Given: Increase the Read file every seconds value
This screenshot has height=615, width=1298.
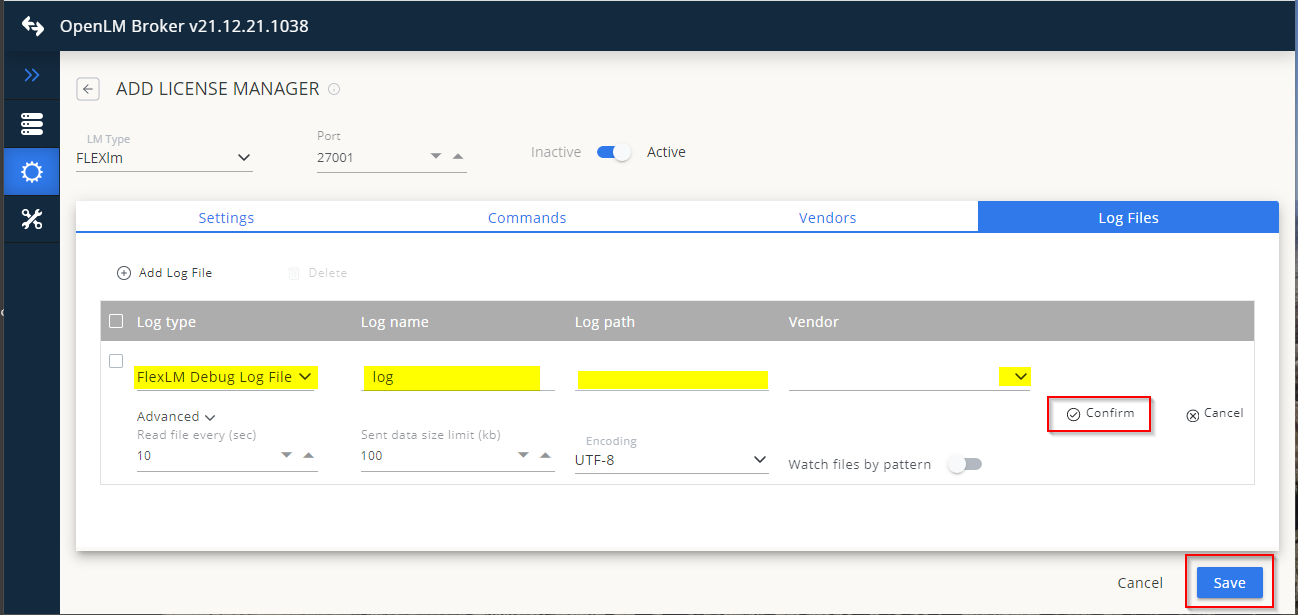Looking at the screenshot, I should click(309, 455).
